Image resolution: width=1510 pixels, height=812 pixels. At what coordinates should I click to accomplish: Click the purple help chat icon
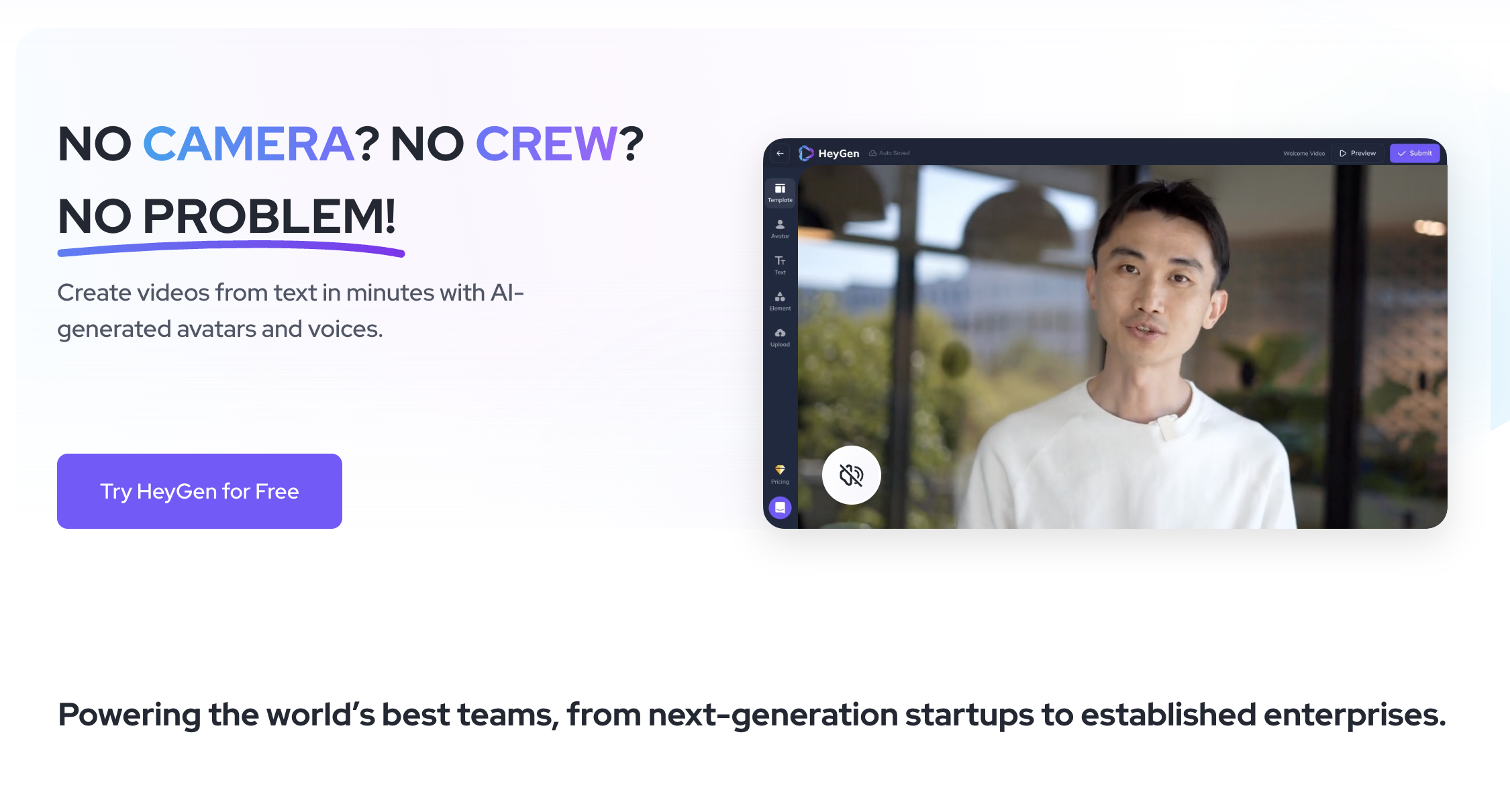[x=780, y=508]
